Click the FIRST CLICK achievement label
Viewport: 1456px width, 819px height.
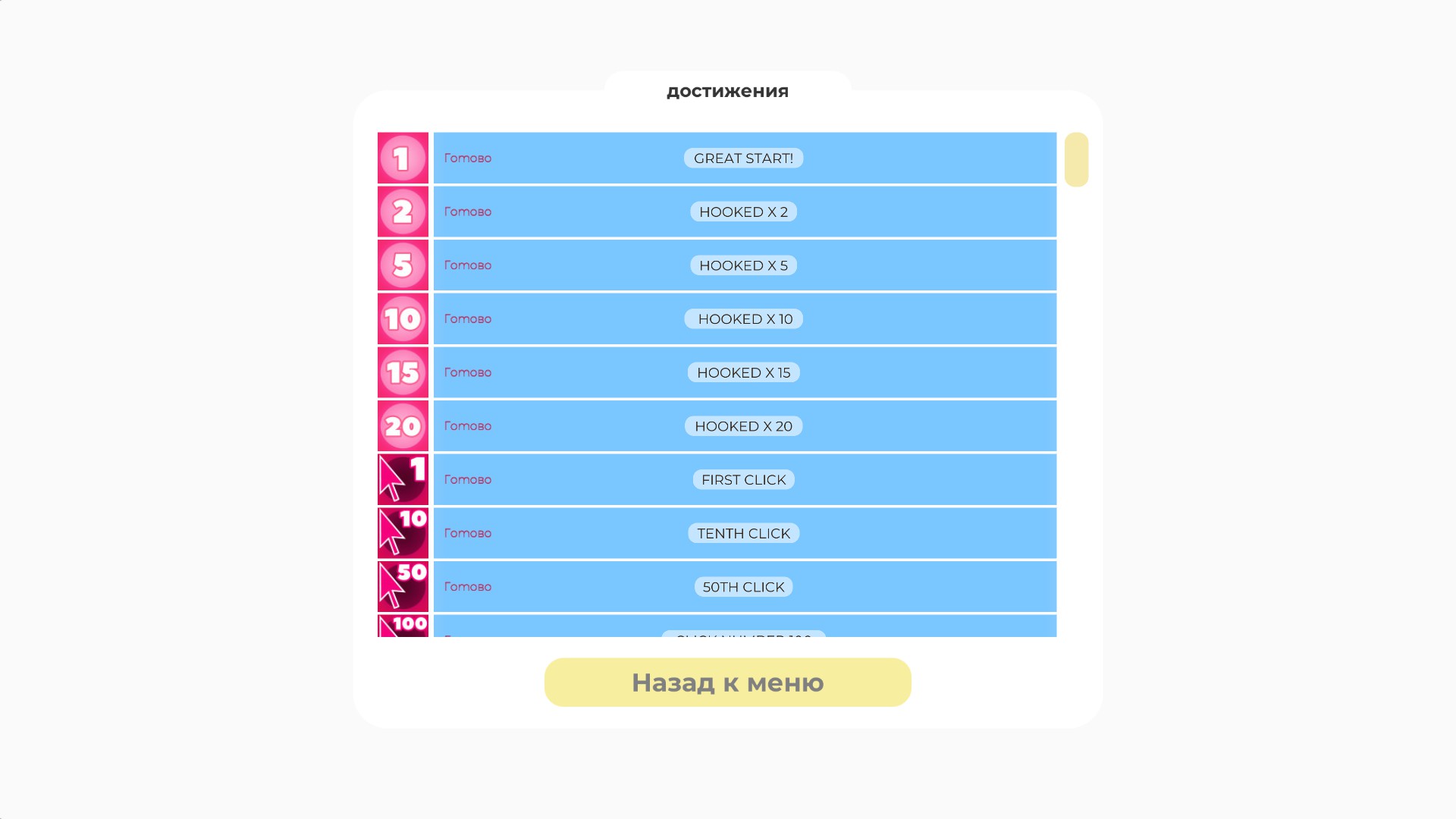[743, 480]
